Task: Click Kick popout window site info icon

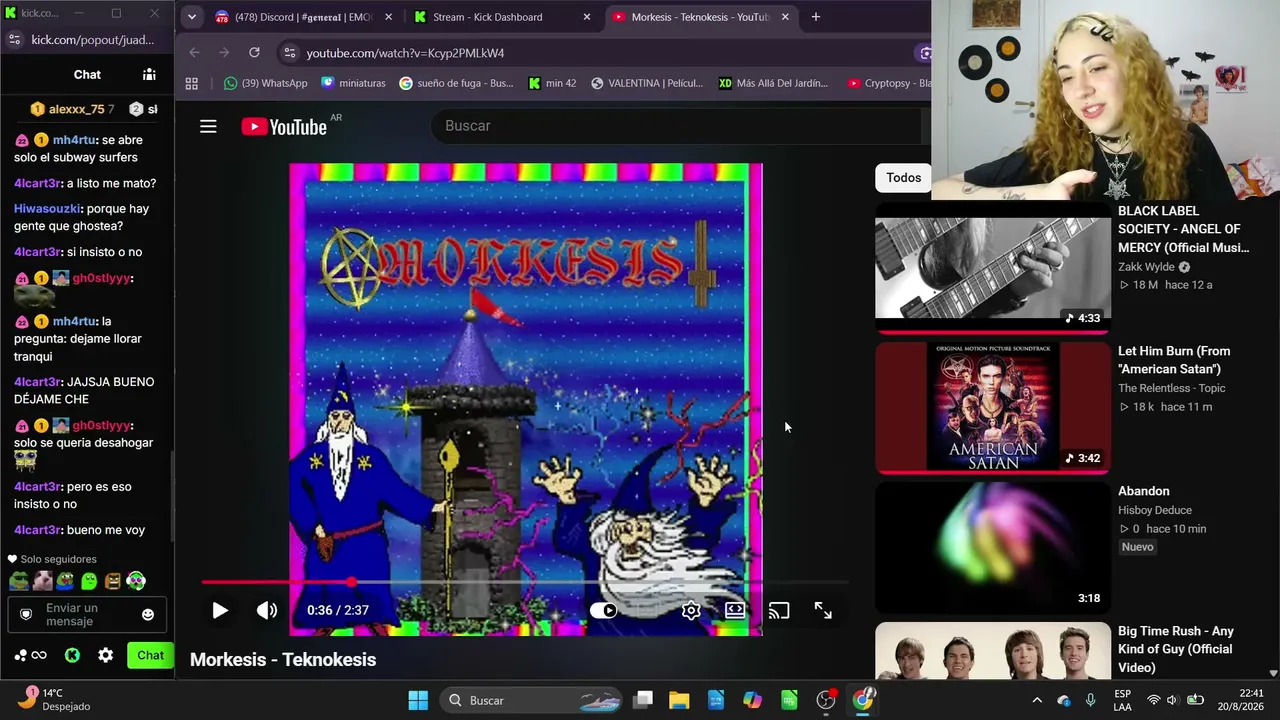Action: [x=14, y=40]
